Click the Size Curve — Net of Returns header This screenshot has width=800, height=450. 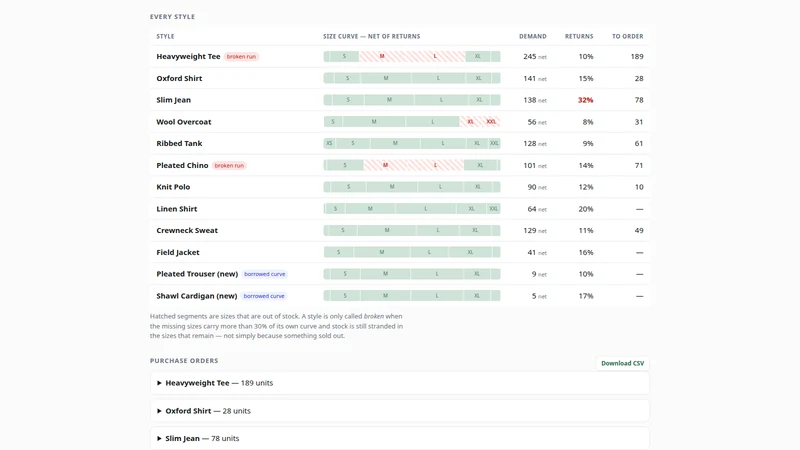pos(371,36)
